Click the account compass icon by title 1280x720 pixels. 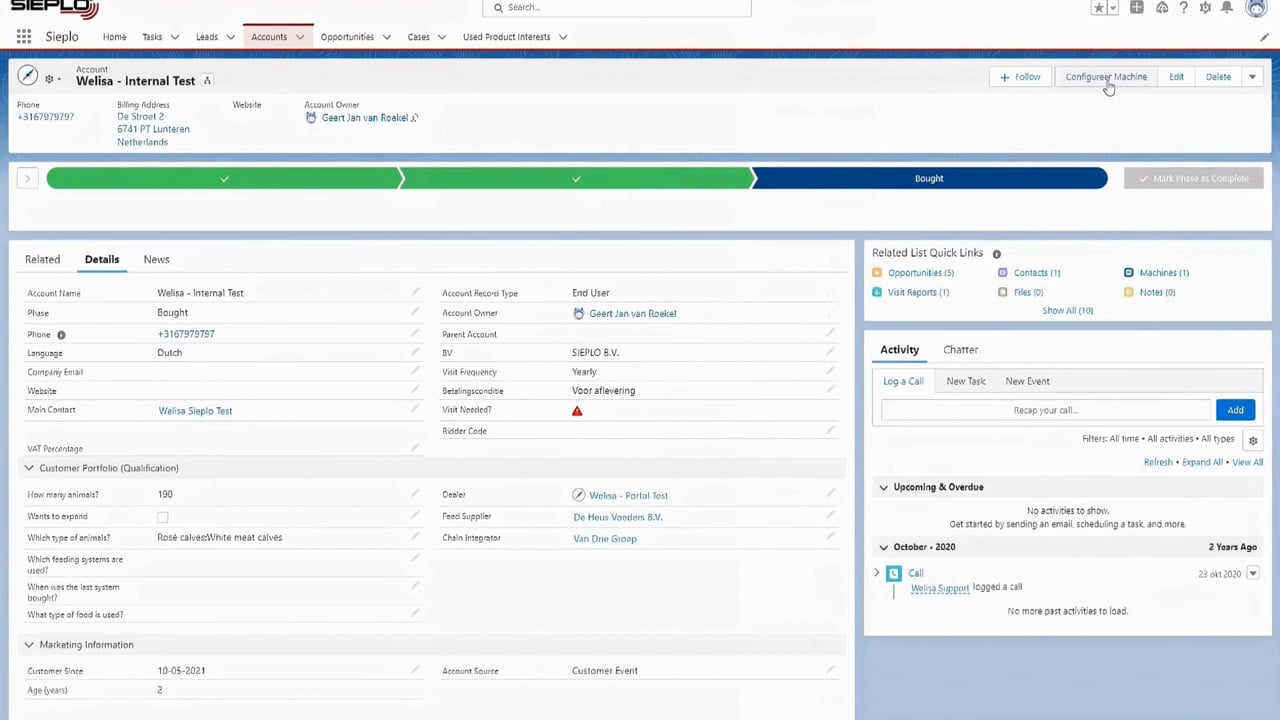click(28, 76)
